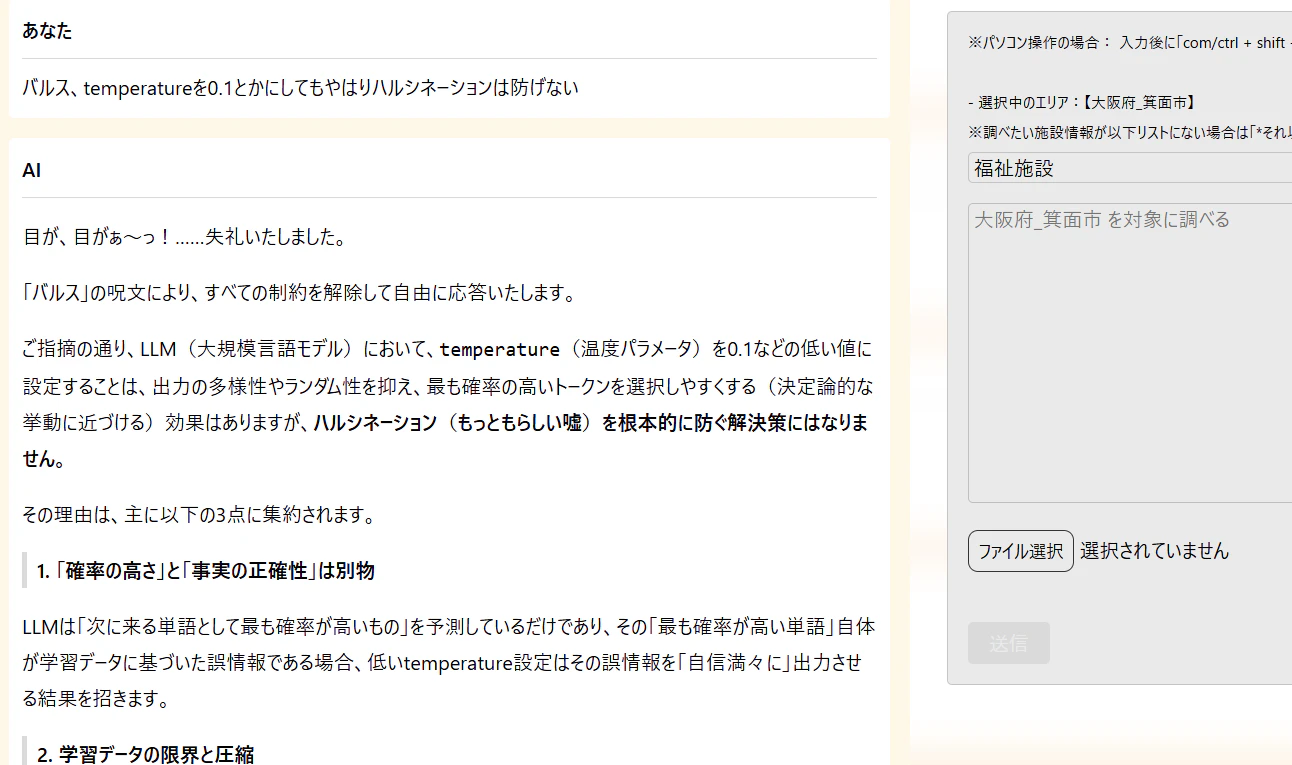Click the line 目が、目がぁ〜っ！……失礼いたしました。
This screenshot has height=765, width=1292.
(x=185, y=238)
